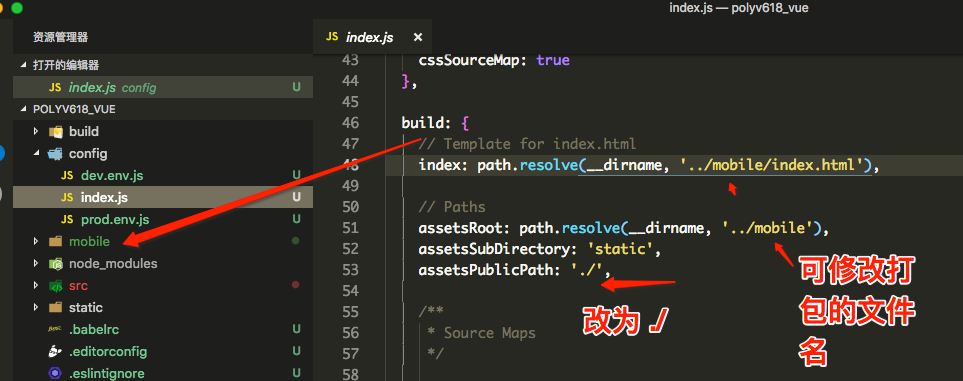Click the '// Paths' comment line

pyautogui.click(x=451, y=207)
